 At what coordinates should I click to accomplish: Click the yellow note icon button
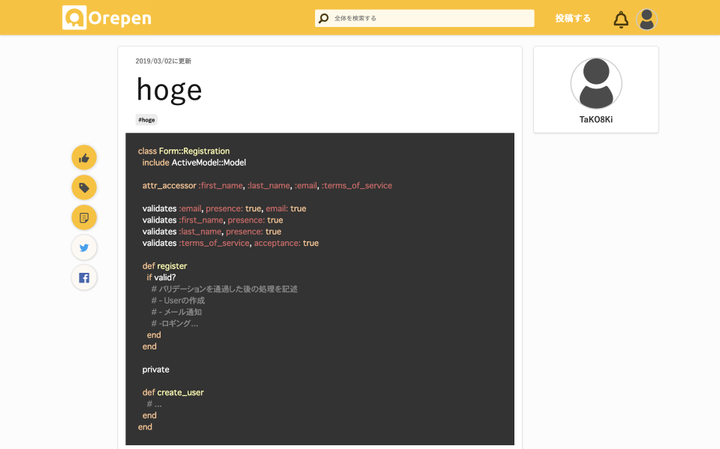pyautogui.click(x=84, y=218)
